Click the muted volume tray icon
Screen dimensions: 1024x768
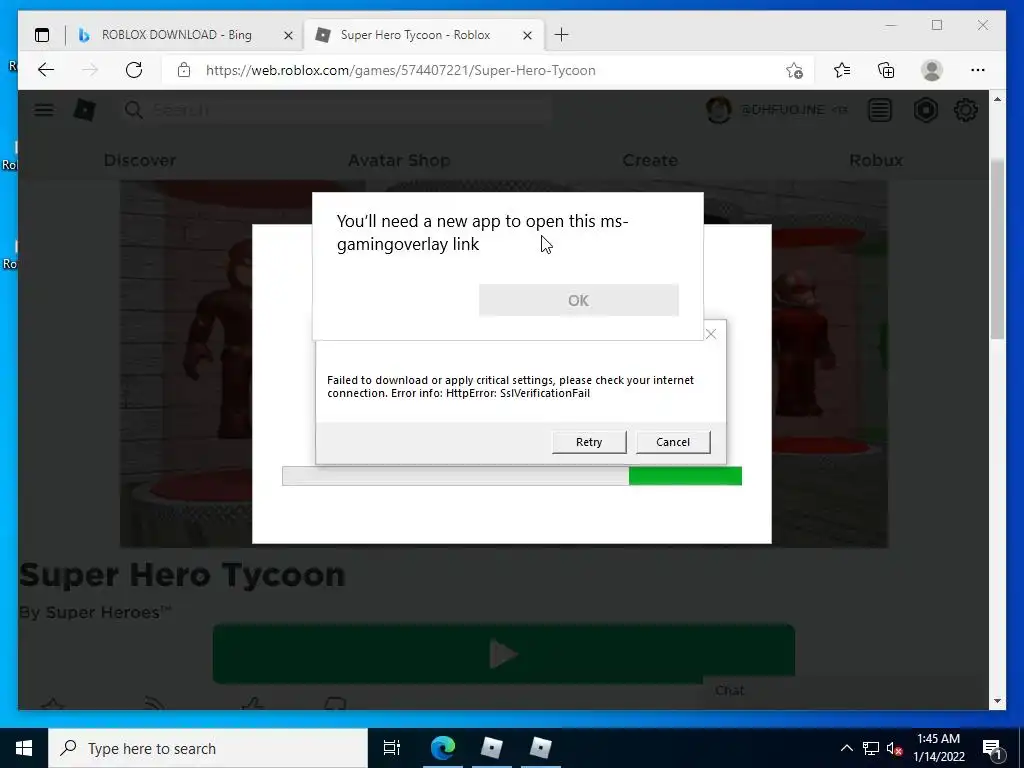point(895,748)
